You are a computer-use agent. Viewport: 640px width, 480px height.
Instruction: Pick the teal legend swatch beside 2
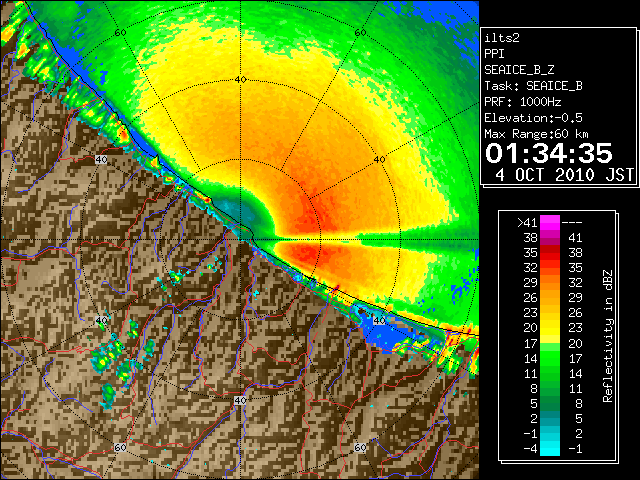(x=550, y=418)
